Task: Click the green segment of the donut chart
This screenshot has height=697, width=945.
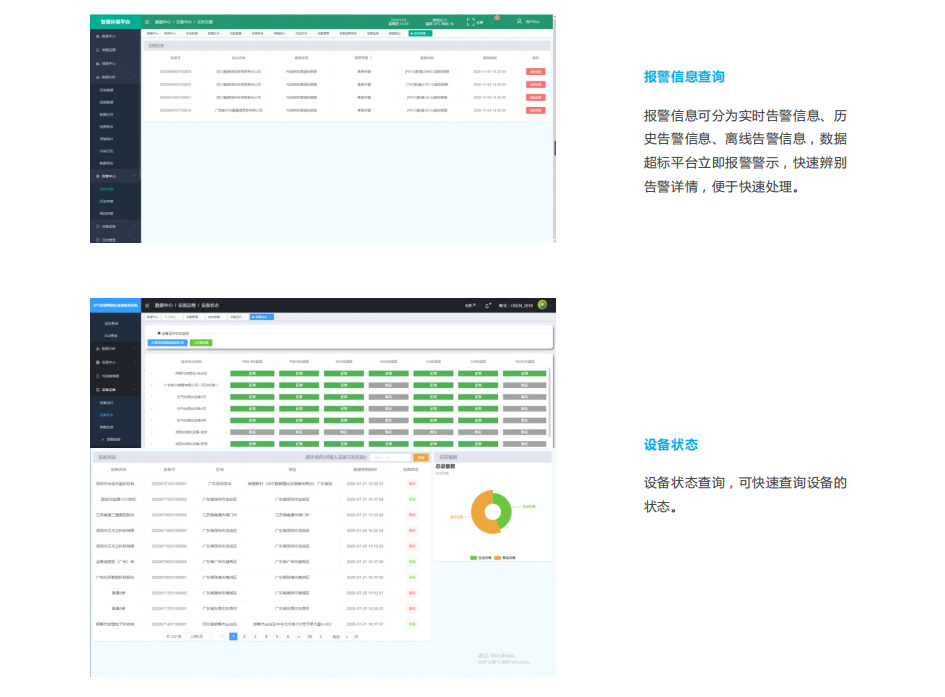Action: point(503,509)
